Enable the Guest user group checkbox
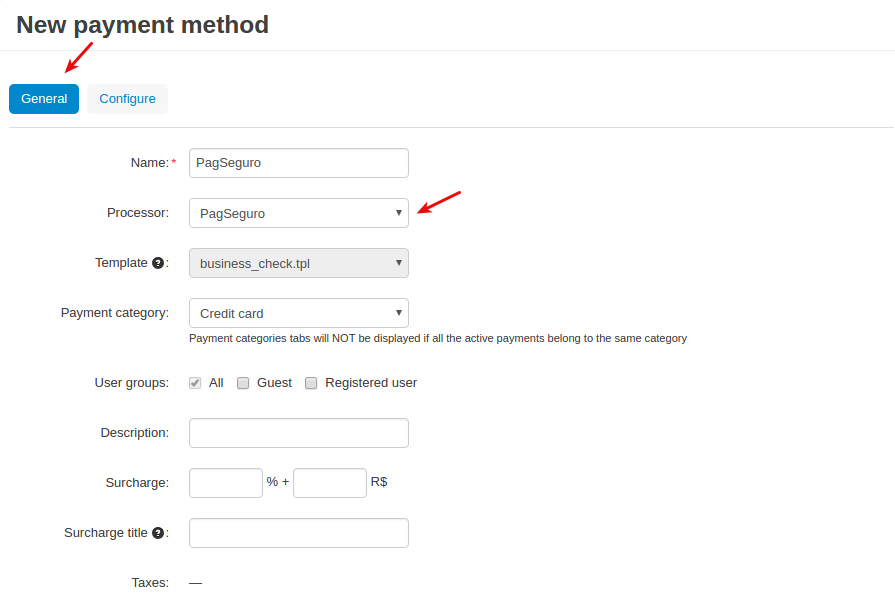Screen dimensions: 895x601 pos(243,383)
